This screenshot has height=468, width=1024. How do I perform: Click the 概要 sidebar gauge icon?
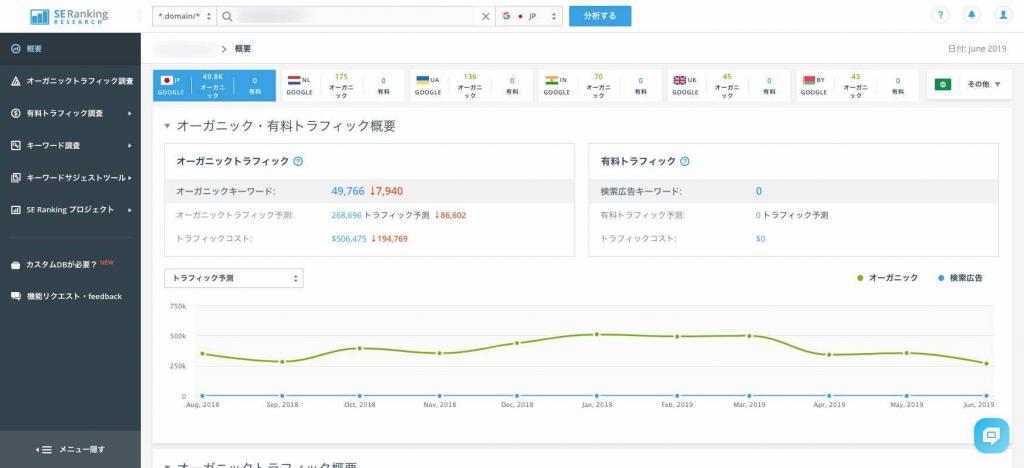pos(16,49)
